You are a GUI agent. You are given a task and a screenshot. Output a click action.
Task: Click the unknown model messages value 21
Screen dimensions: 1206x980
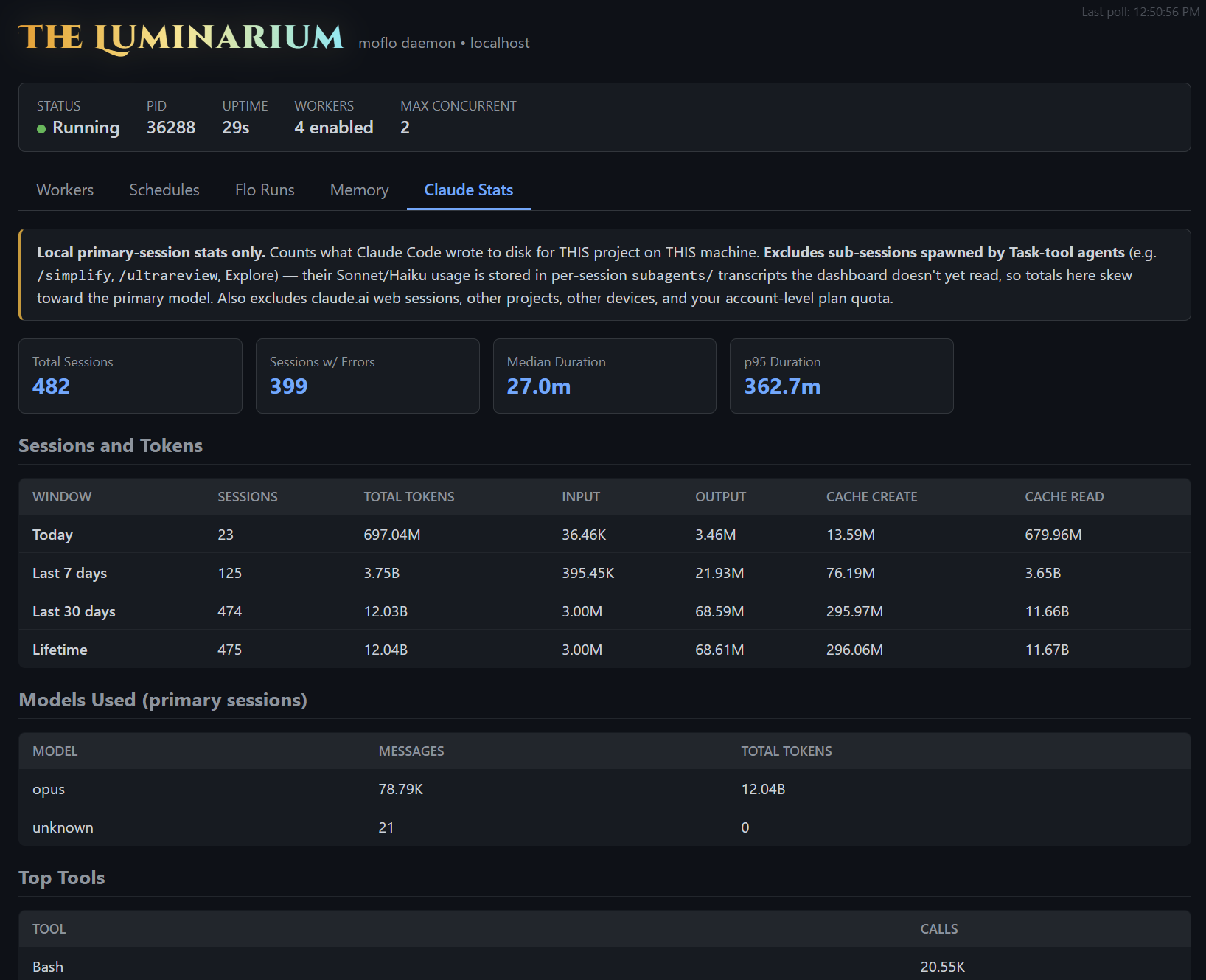click(x=386, y=827)
